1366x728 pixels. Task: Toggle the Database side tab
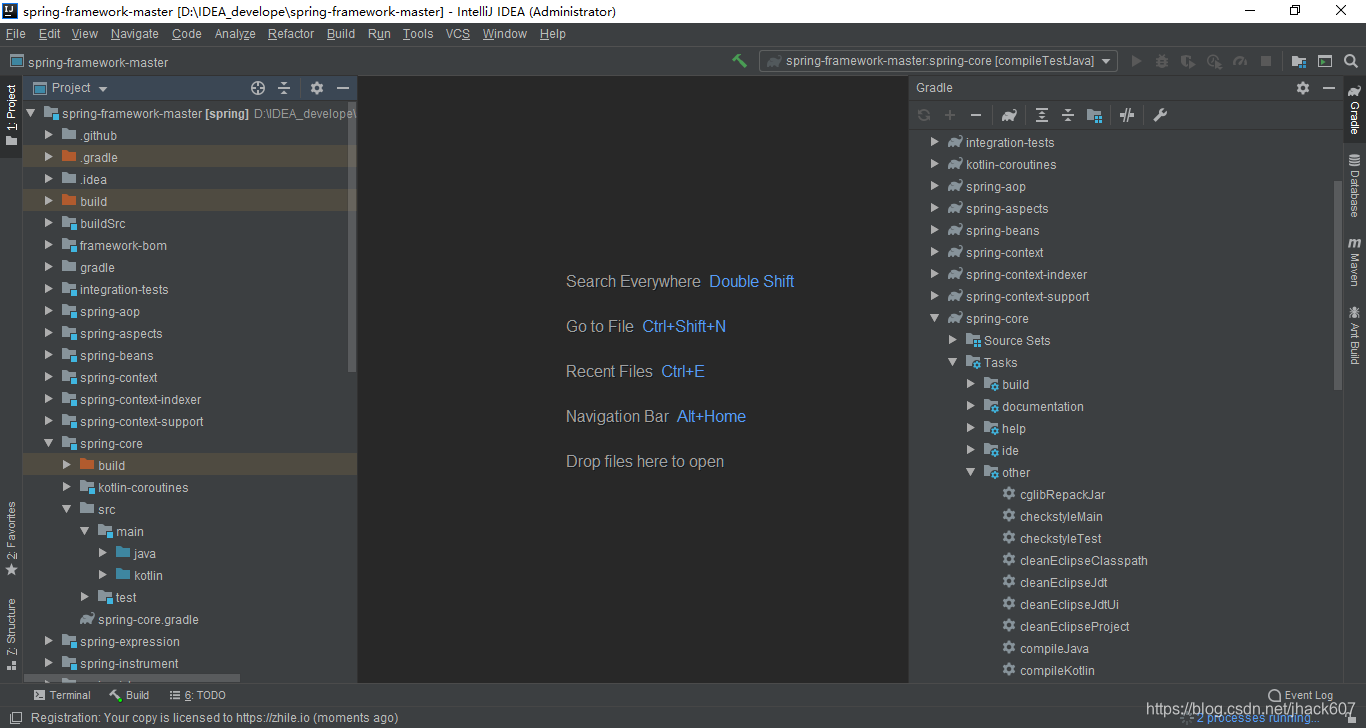(x=1355, y=185)
